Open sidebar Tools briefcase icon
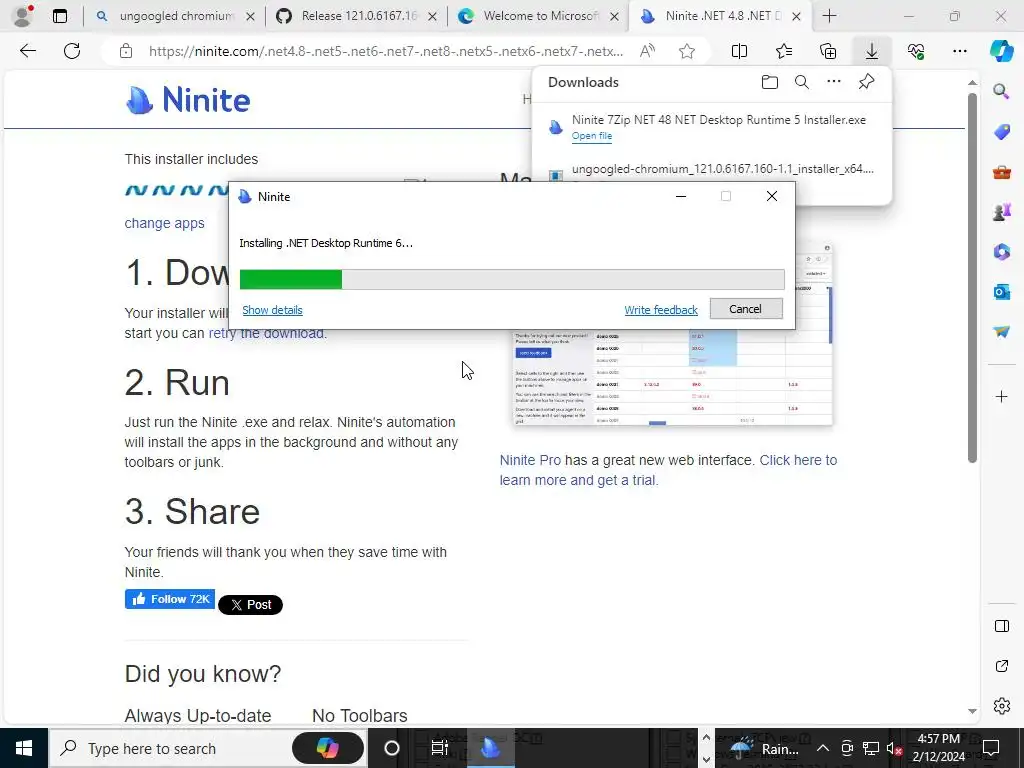This screenshot has height=768, width=1024. 1001,172
